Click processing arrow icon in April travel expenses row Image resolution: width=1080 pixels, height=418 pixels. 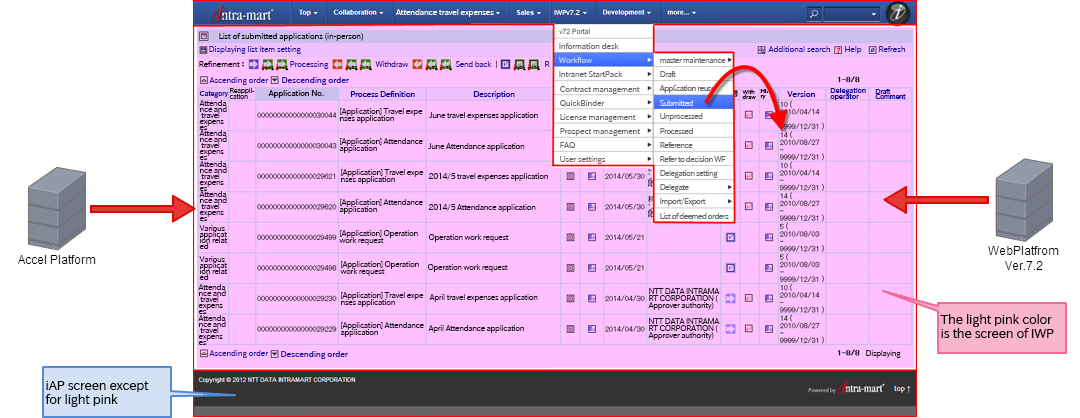pyautogui.click(x=731, y=298)
